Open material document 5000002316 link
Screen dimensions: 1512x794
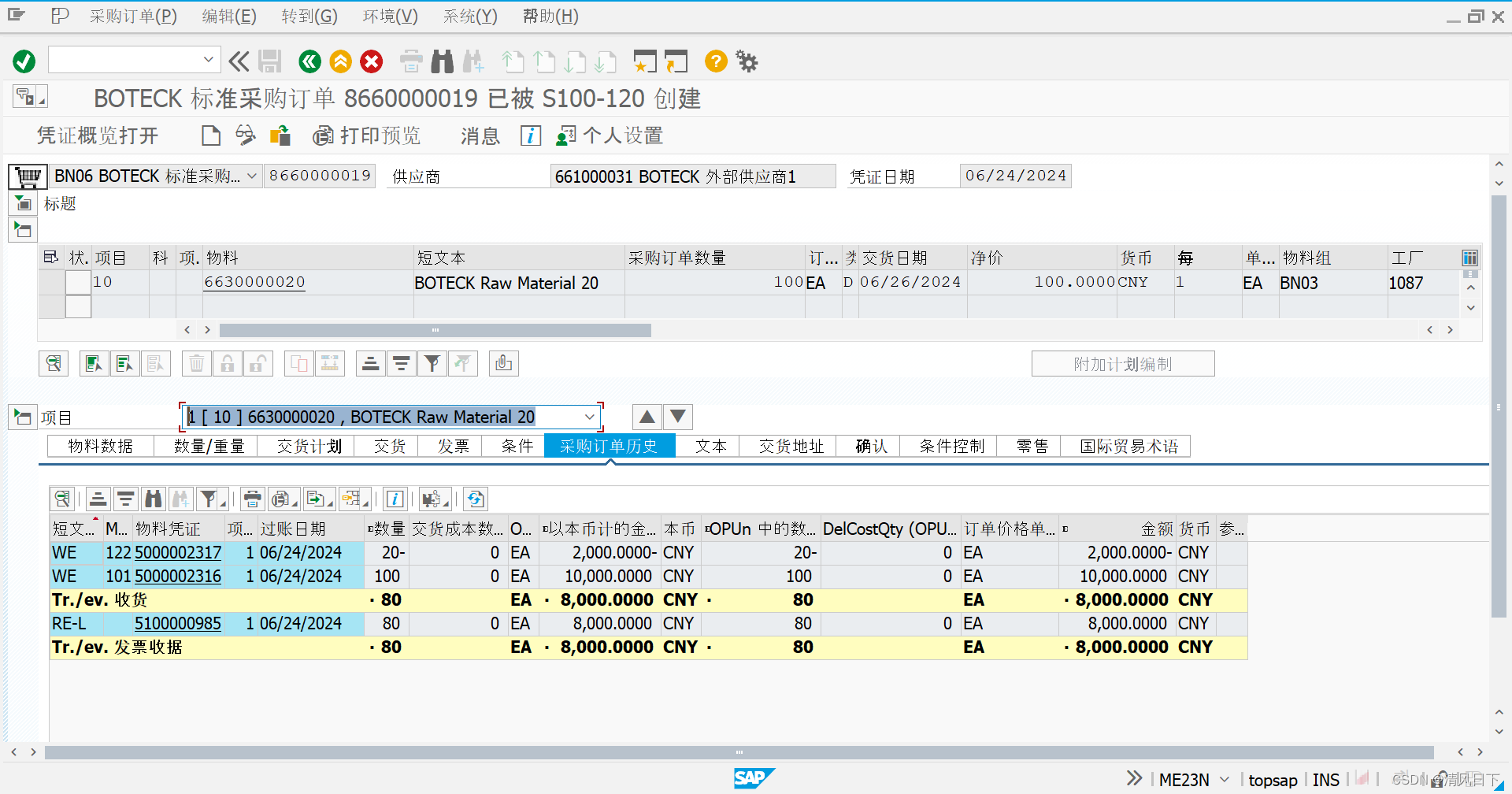click(x=178, y=576)
